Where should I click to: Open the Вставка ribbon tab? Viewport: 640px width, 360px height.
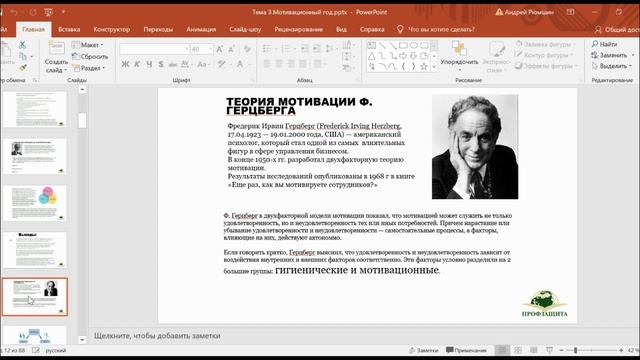click(69, 29)
